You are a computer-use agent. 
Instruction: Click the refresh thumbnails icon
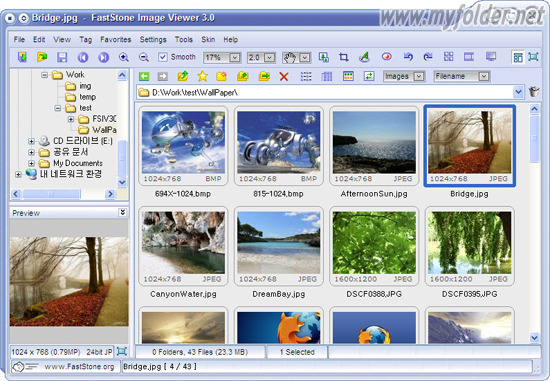[369, 76]
